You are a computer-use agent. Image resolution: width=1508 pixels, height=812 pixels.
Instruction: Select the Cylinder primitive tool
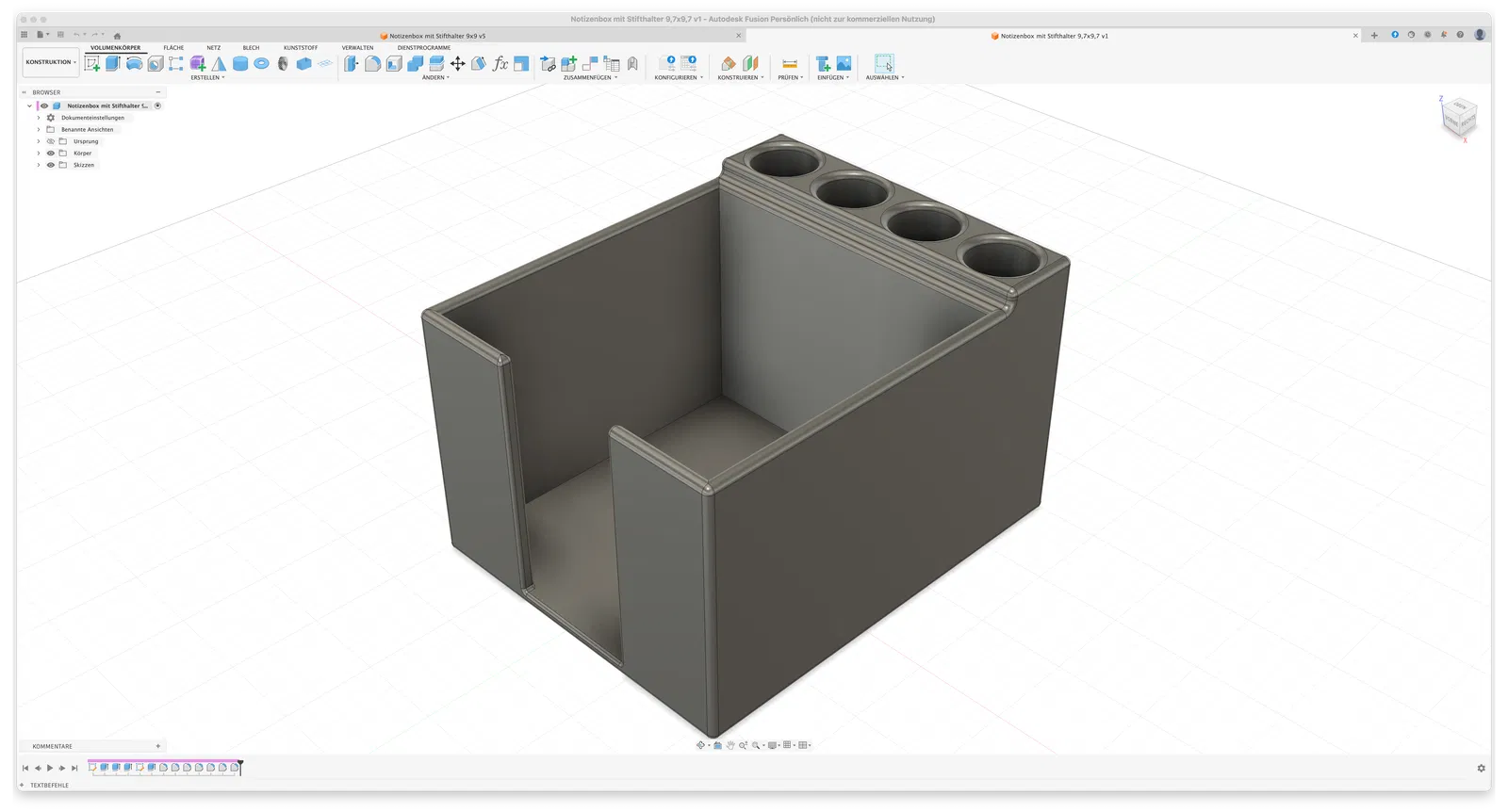240,63
